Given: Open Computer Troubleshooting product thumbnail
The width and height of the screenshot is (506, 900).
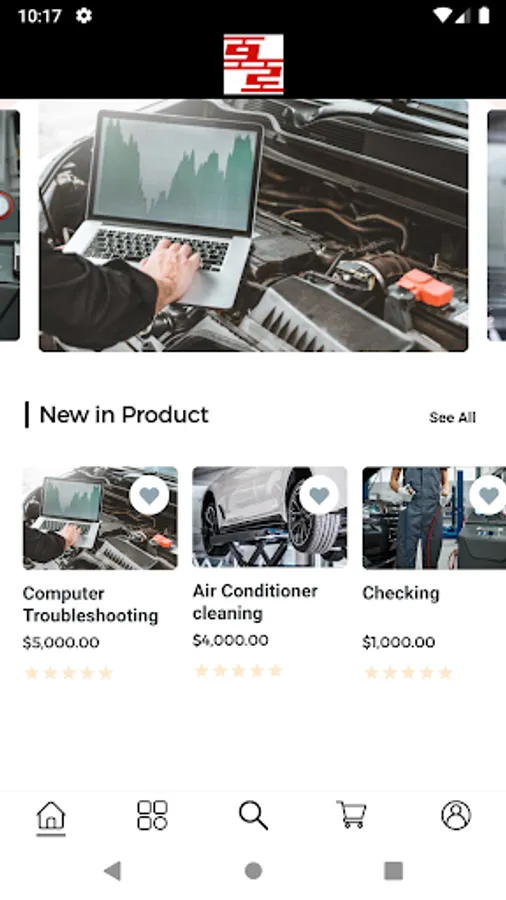Looking at the screenshot, I should point(100,518).
